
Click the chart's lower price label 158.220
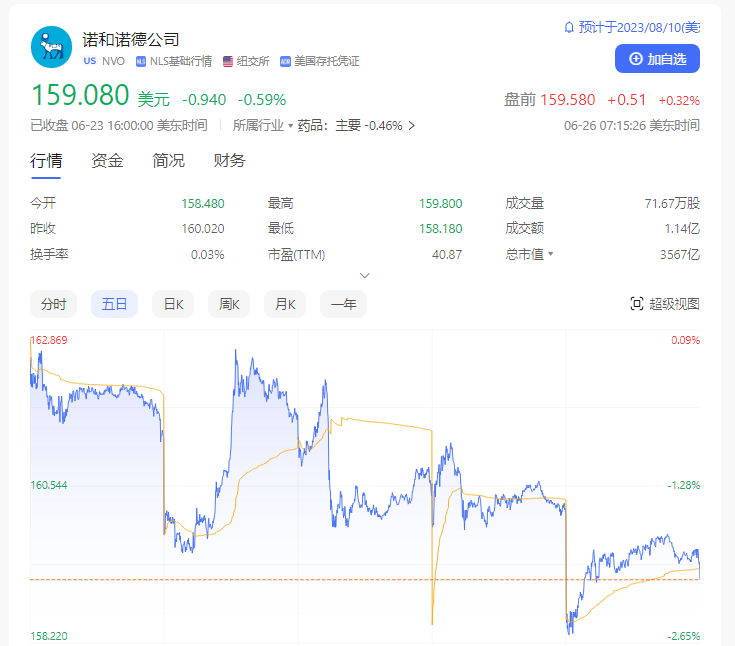coord(49,636)
